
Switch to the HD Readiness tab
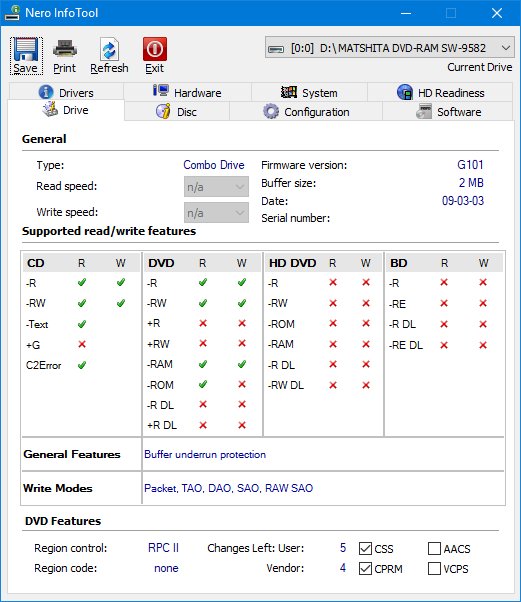[x=440, y=93]
